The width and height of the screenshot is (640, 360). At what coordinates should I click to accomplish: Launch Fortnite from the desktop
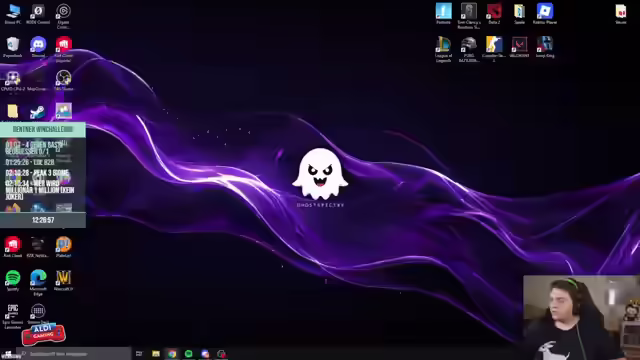[444, 12]
